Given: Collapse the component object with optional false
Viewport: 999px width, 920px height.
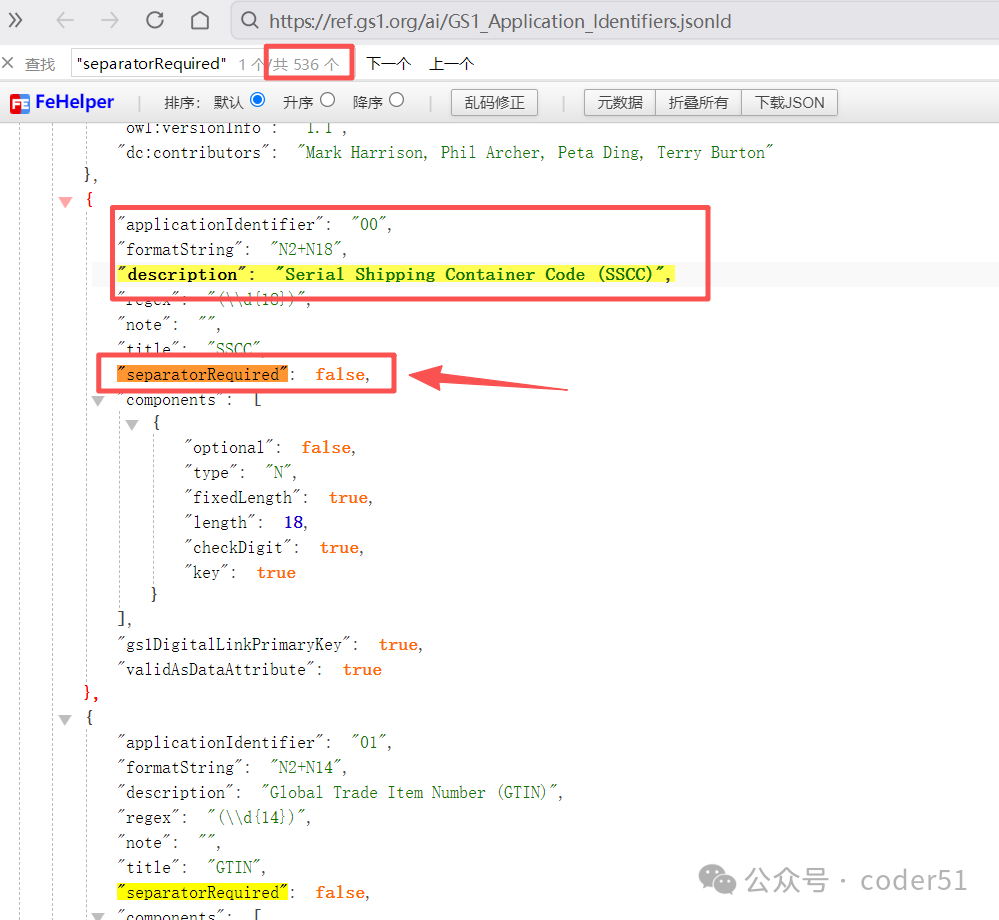Looking at the screenshot, I should (132, 425).
